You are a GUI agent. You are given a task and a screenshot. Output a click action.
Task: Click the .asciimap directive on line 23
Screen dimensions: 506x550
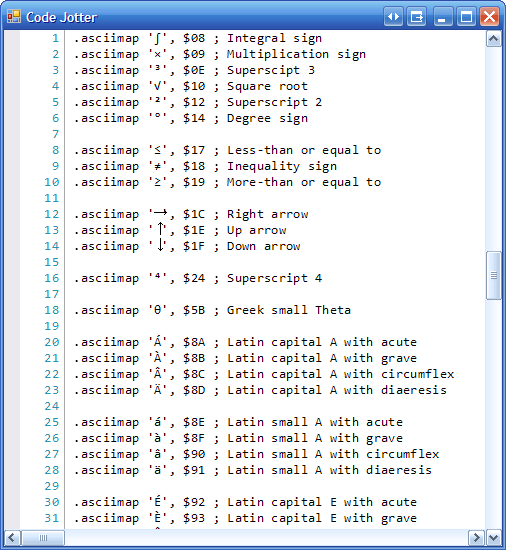pos(107,390)
